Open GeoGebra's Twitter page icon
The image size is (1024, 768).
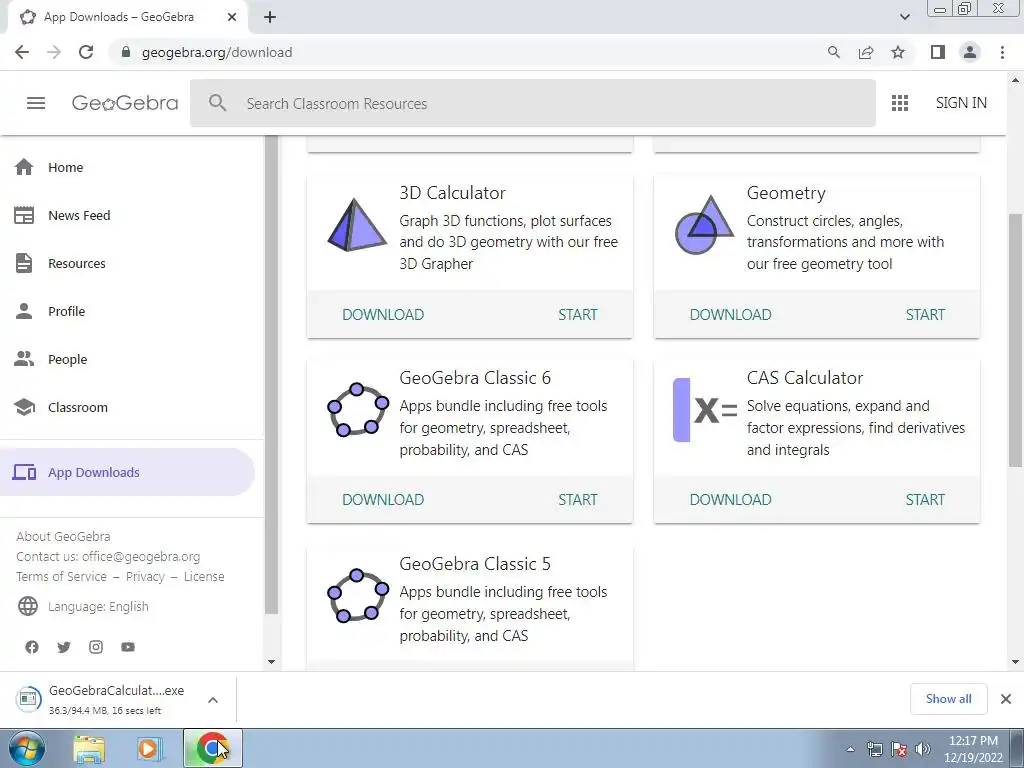(x=63, y=647)
